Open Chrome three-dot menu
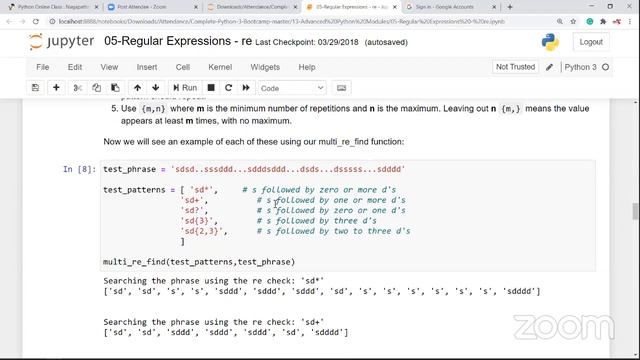Image resolution: width=640 pixels, height=360 pixels. [x=630, y=21]
